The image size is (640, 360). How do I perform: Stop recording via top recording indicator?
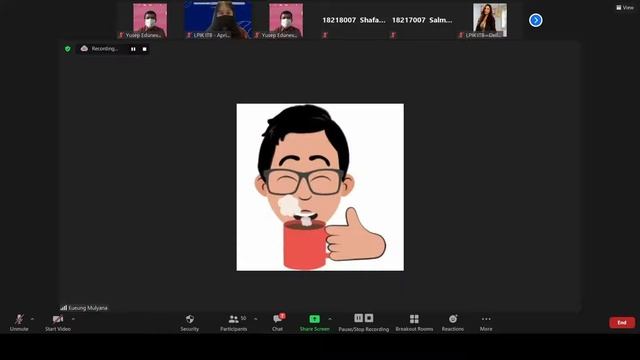[x=144, y=49]
